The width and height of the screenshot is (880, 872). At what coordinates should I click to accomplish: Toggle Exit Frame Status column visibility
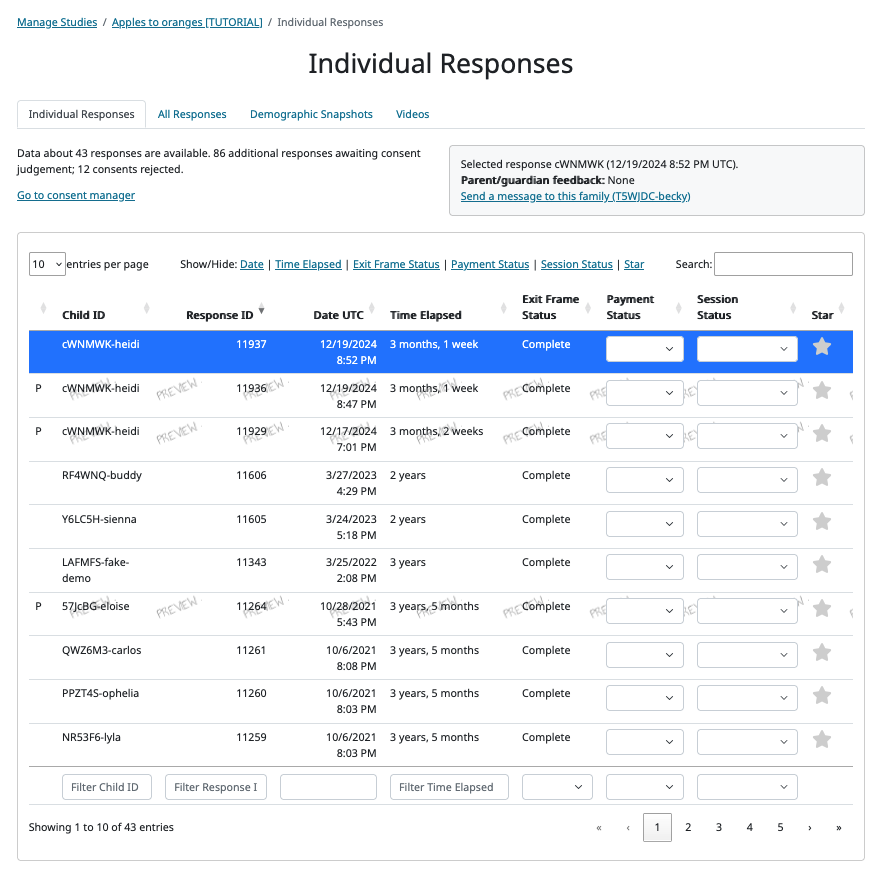(x=396, y=264)
